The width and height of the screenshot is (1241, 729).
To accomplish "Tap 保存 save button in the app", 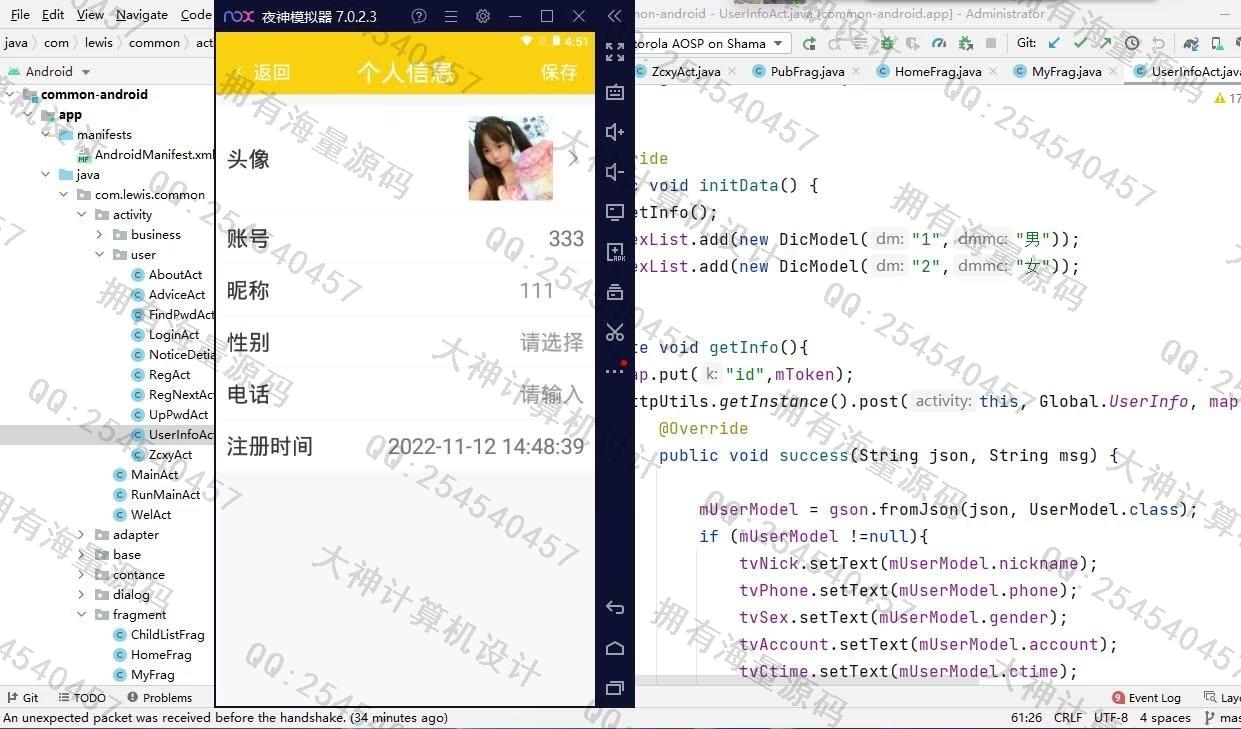I will [559, 72].
